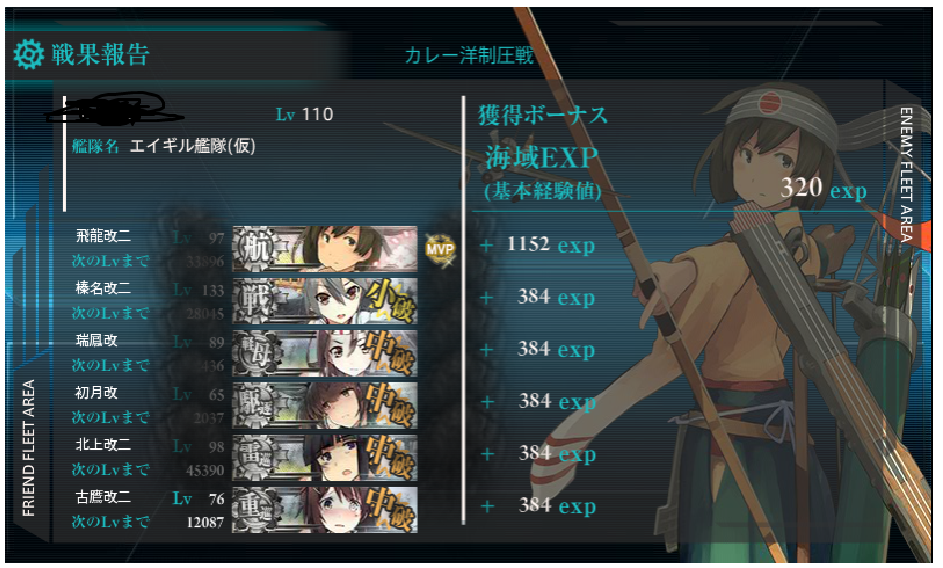Select the 航 carrier type emblem for 飛龍改二
Image resolution: width=943 pixels, height=568 pixels.
(x=256, y=248)
